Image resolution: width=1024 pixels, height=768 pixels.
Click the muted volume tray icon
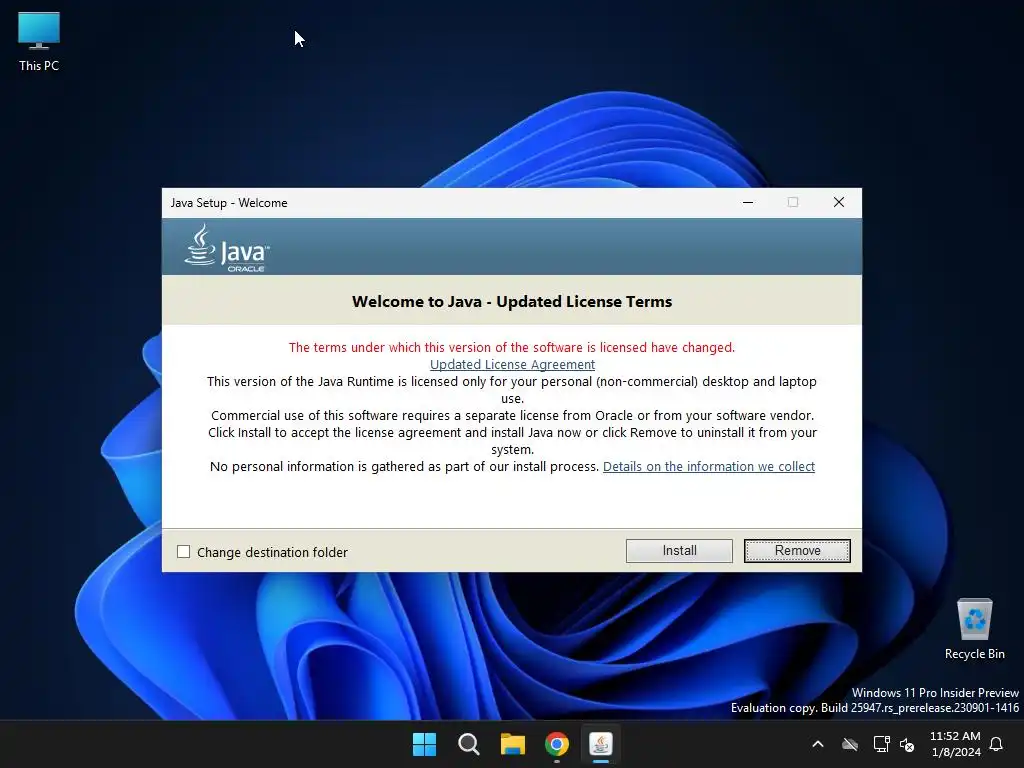(x=907, y=744)
